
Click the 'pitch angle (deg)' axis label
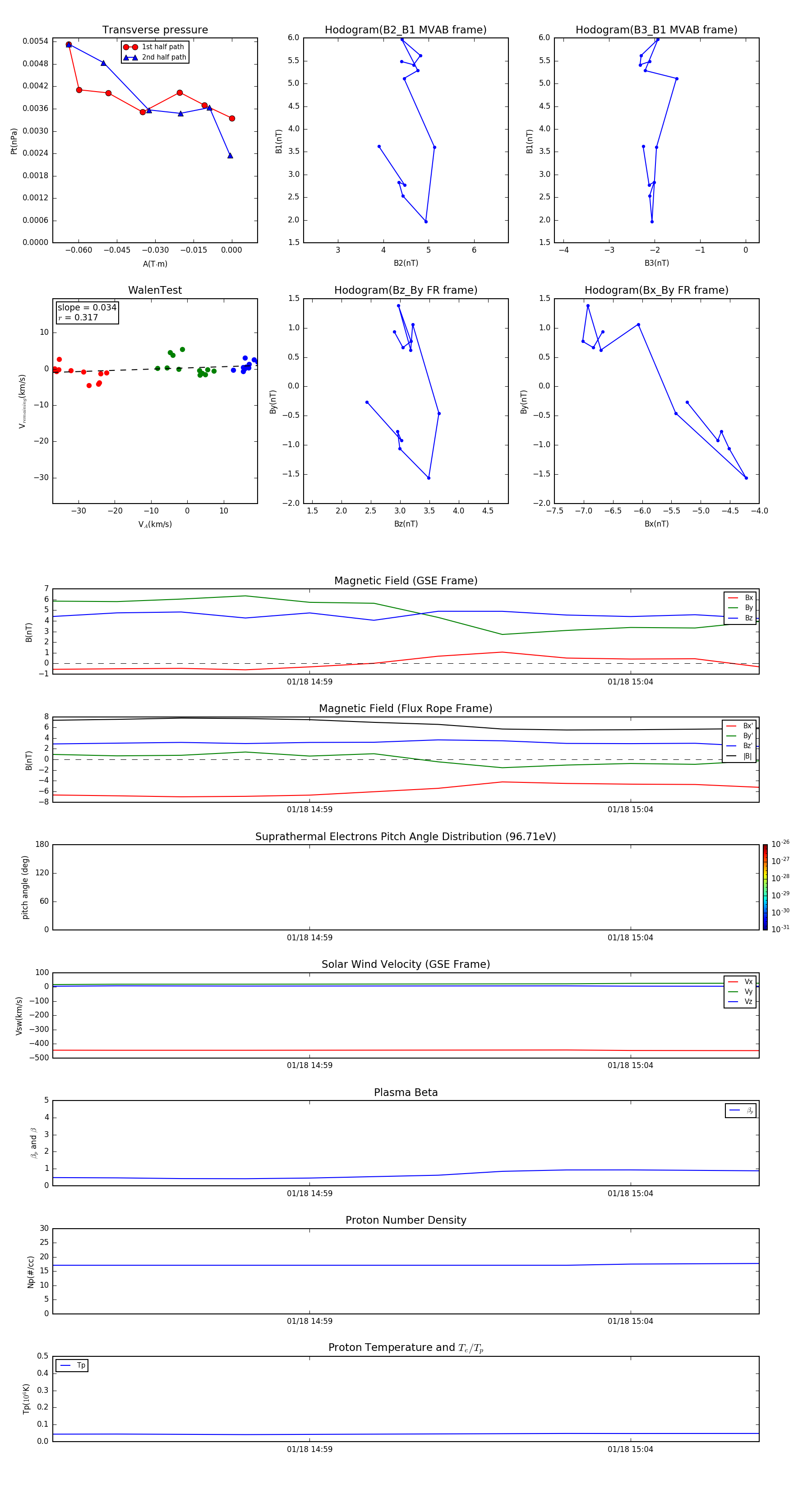[x=25, y=887]
